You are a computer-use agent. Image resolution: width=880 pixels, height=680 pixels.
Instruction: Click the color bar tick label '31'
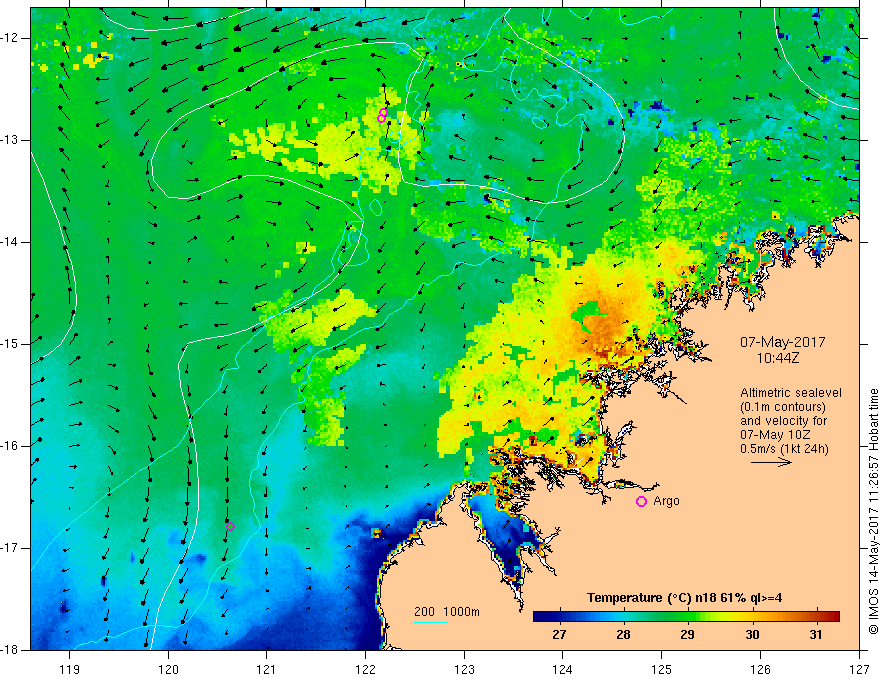[816, 635]
